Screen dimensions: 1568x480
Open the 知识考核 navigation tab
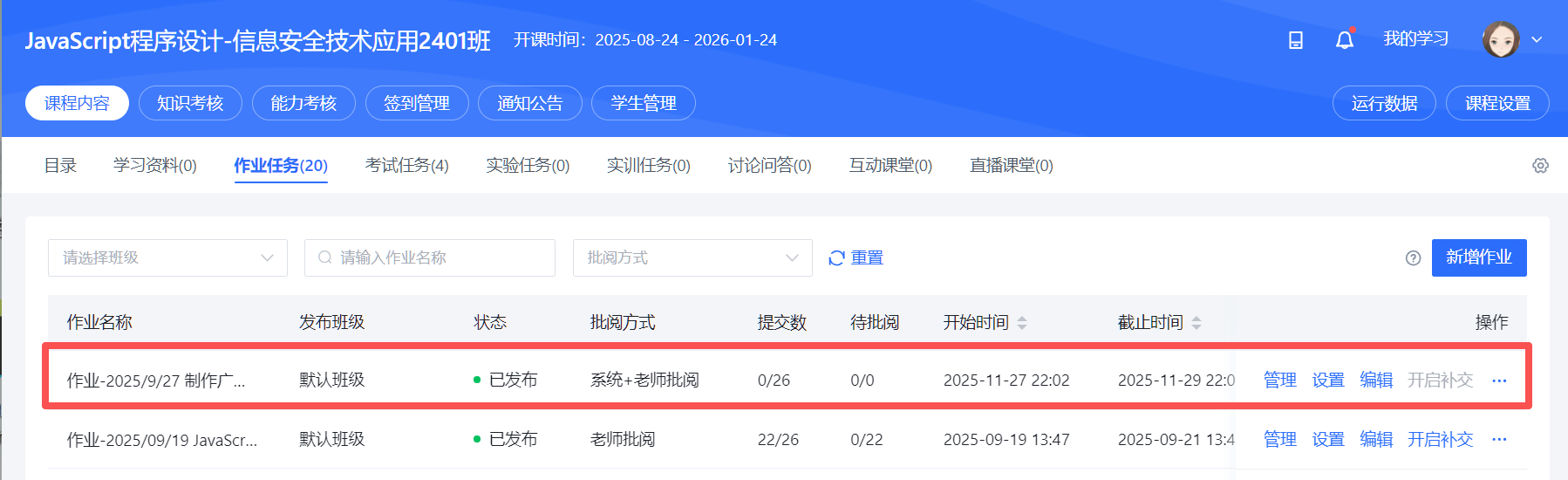click(x=190, y=103)
